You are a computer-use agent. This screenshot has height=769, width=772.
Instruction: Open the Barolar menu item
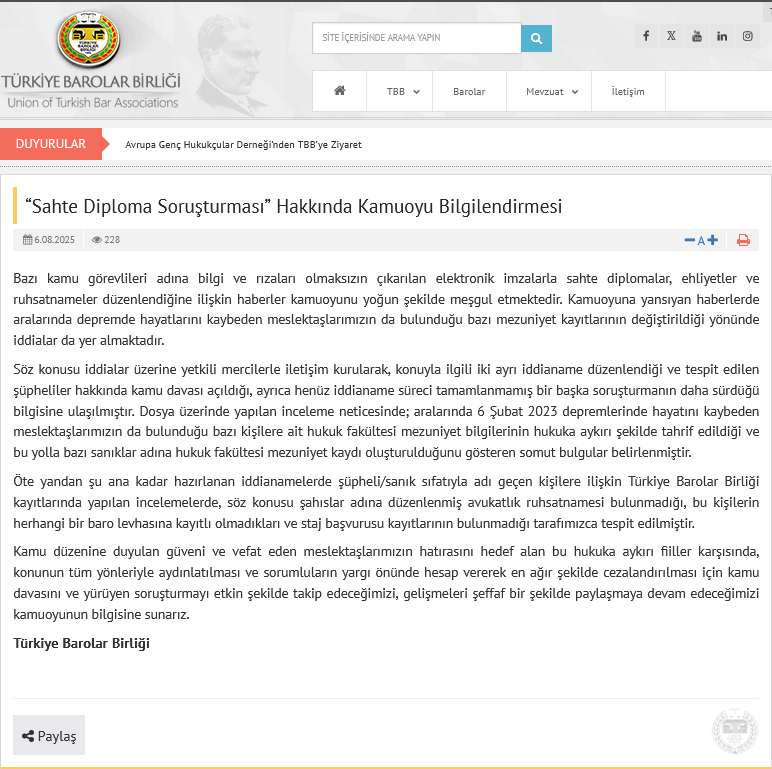click(x=469, y=92)
